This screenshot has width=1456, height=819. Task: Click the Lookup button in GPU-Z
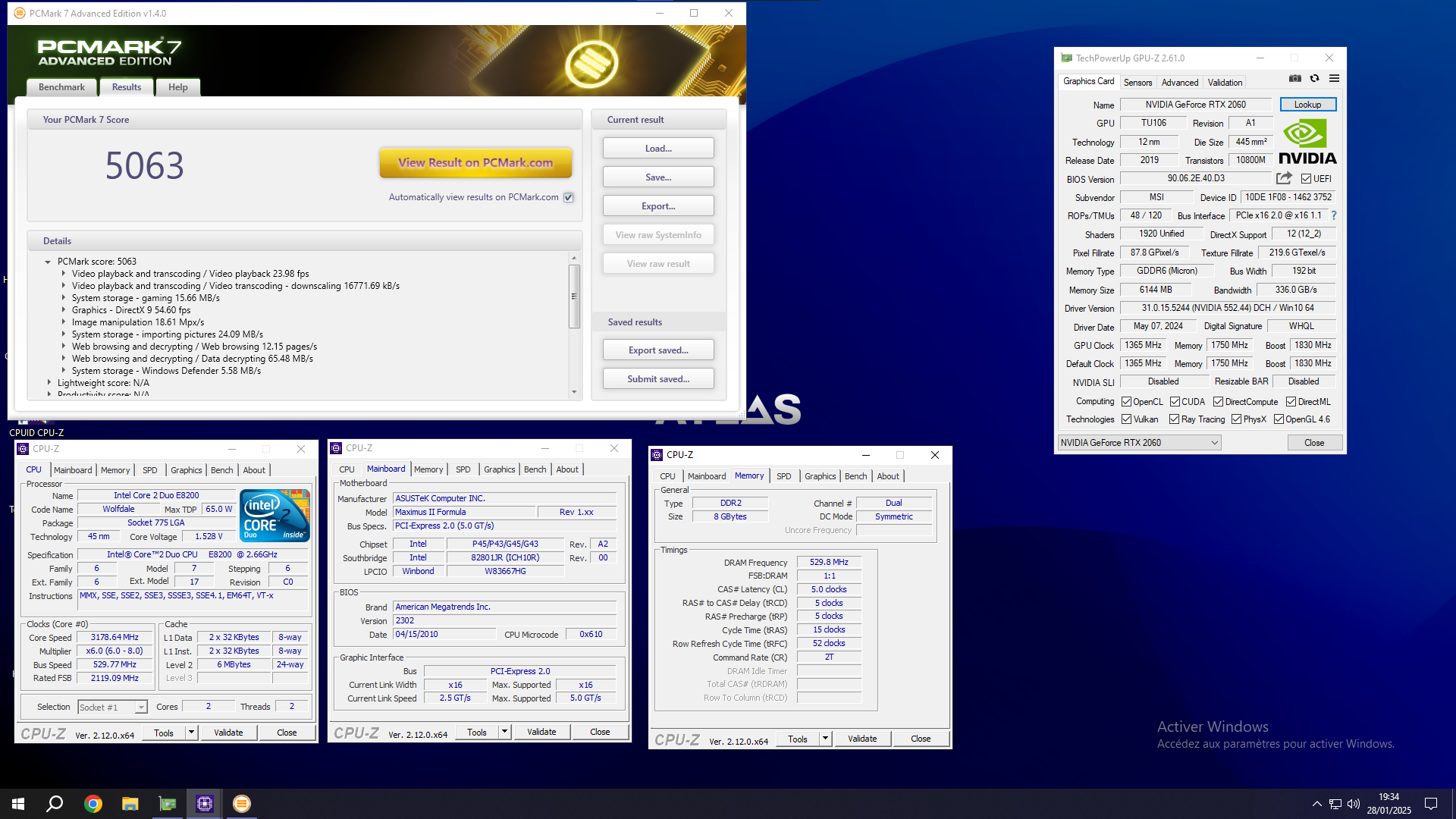point(1307,105)
